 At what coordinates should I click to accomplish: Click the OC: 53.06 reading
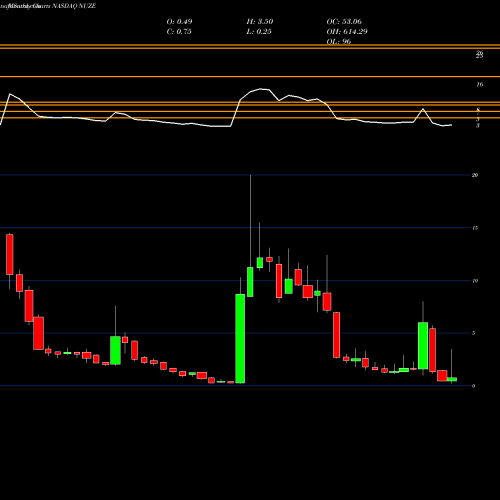point(344,22)
